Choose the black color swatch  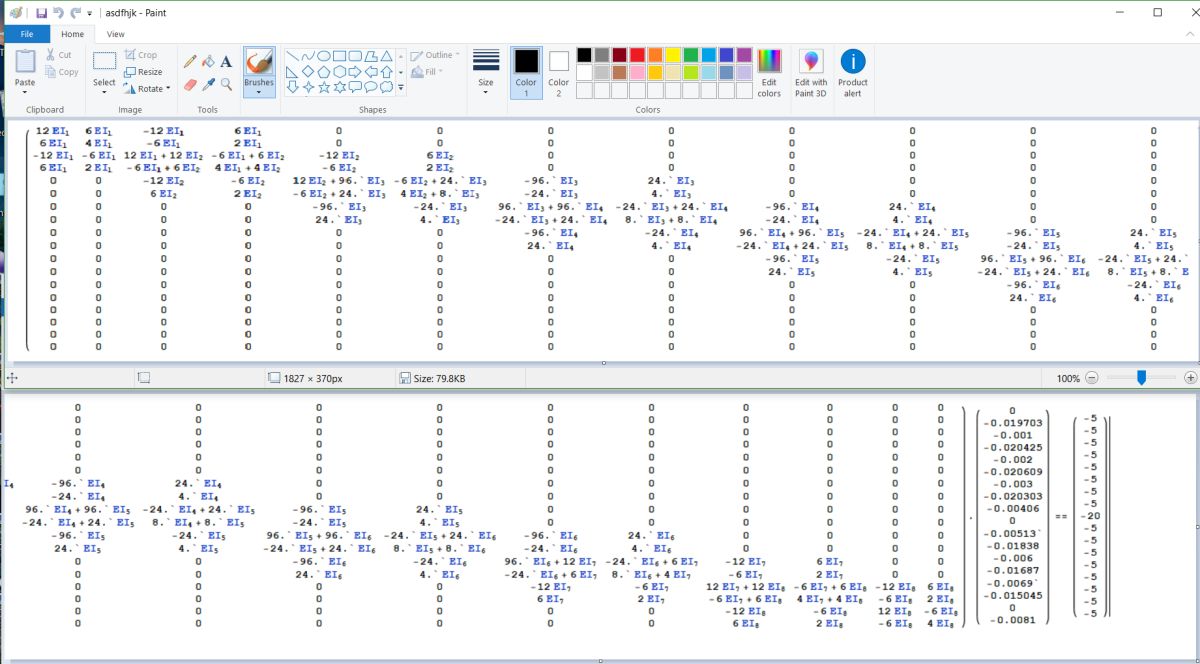click(584, 55)
